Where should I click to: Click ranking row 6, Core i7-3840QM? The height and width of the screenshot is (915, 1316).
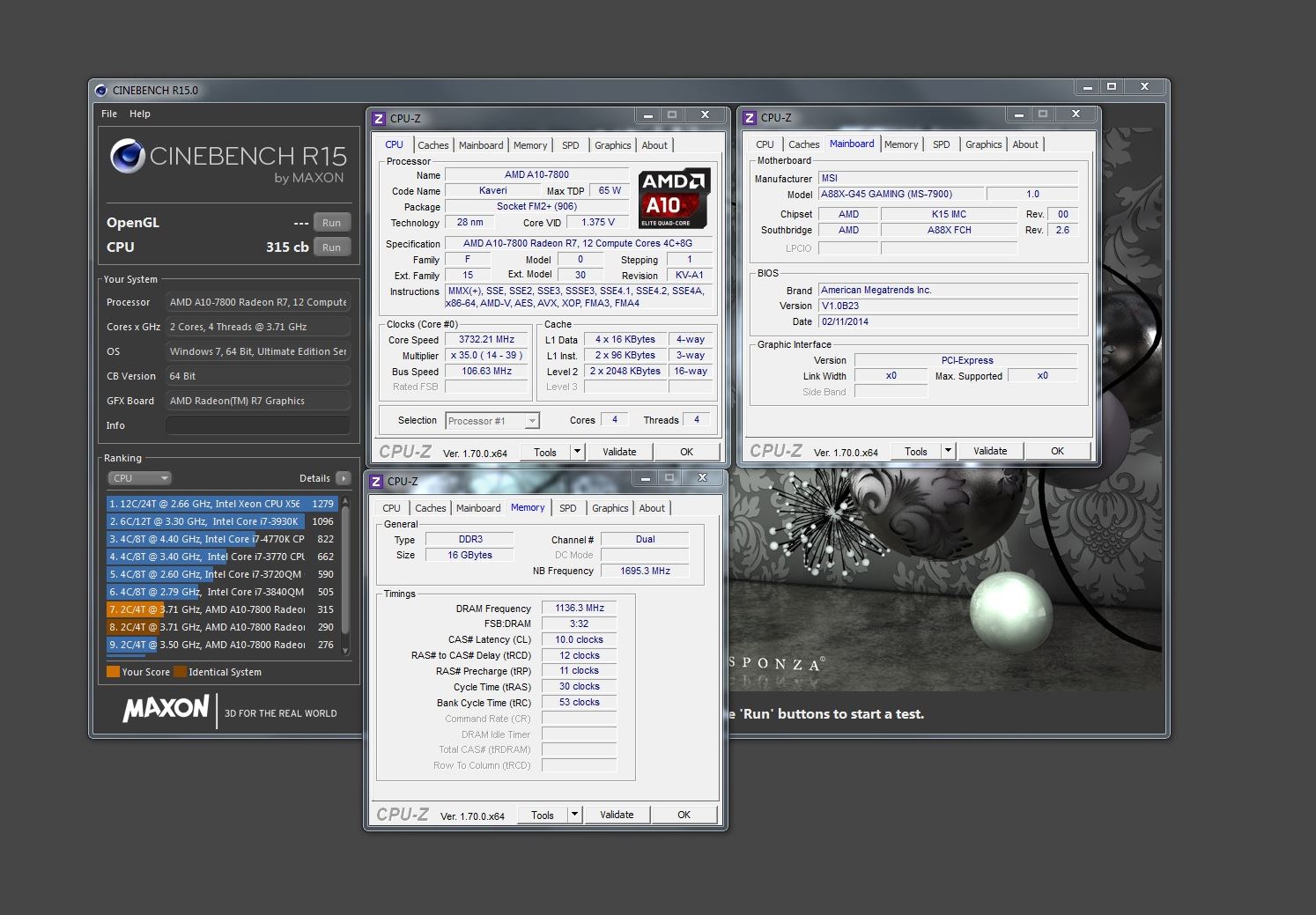(x=222, y=592)
